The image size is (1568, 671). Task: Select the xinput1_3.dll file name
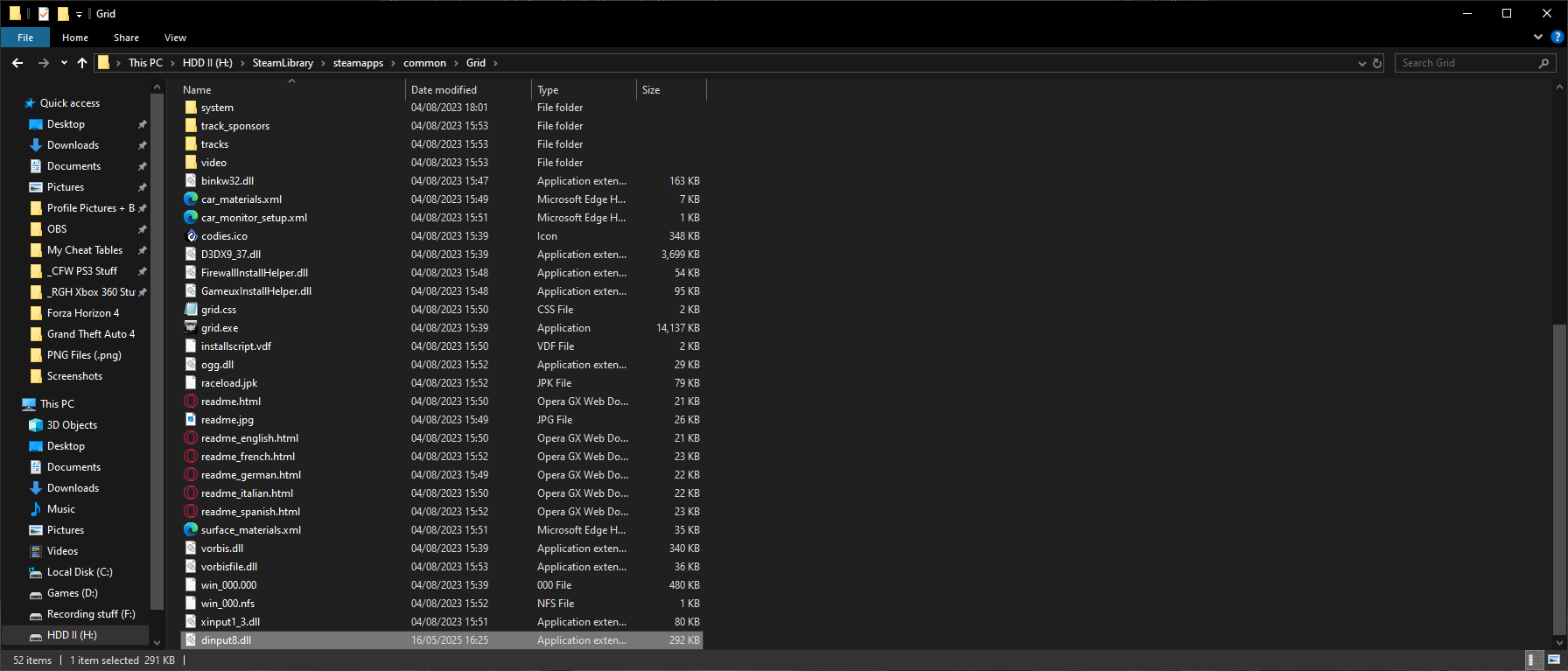(230, 622)
